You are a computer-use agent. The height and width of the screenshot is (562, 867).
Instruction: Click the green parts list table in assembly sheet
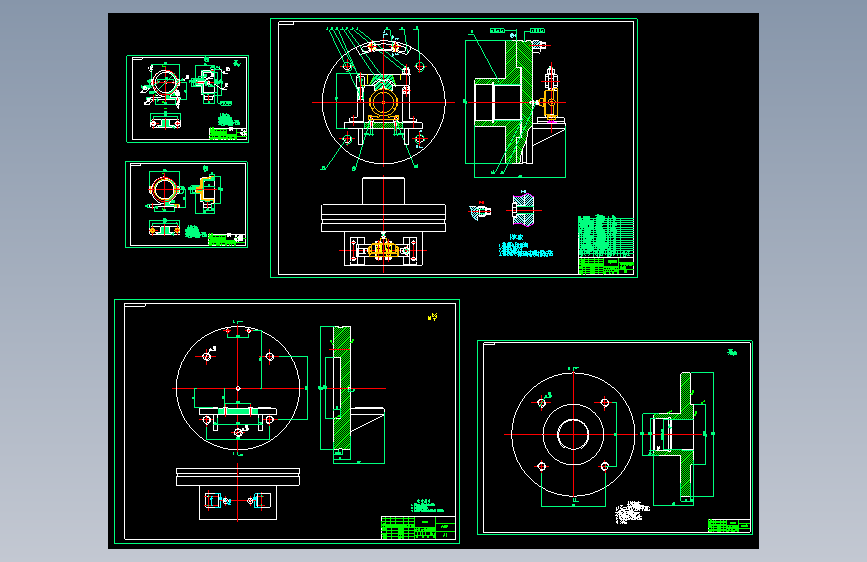[x=605, y=236]
